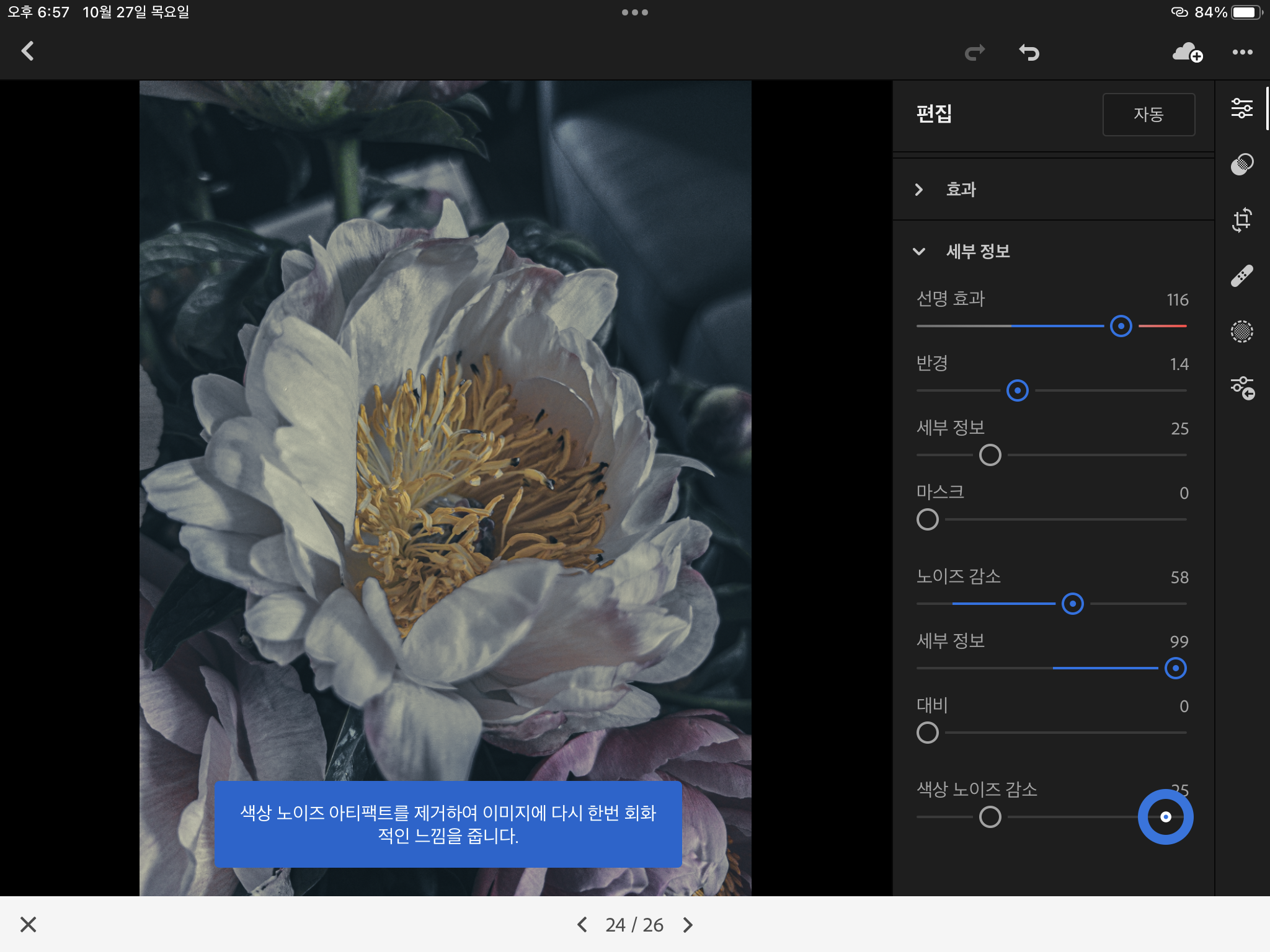This screenshot has width=1270, height=952.
Task: Click the 노이즈 감소 slider handle
Action: click(x=1072, y=604)
